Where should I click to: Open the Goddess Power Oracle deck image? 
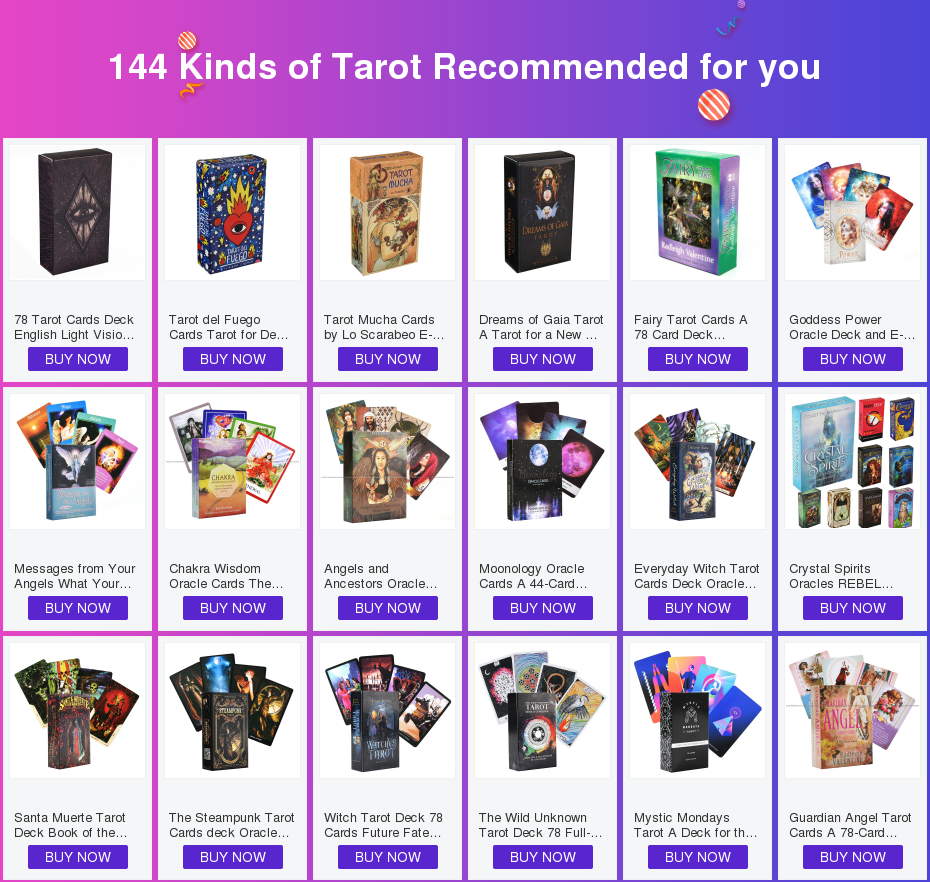(x=852, y=212)
